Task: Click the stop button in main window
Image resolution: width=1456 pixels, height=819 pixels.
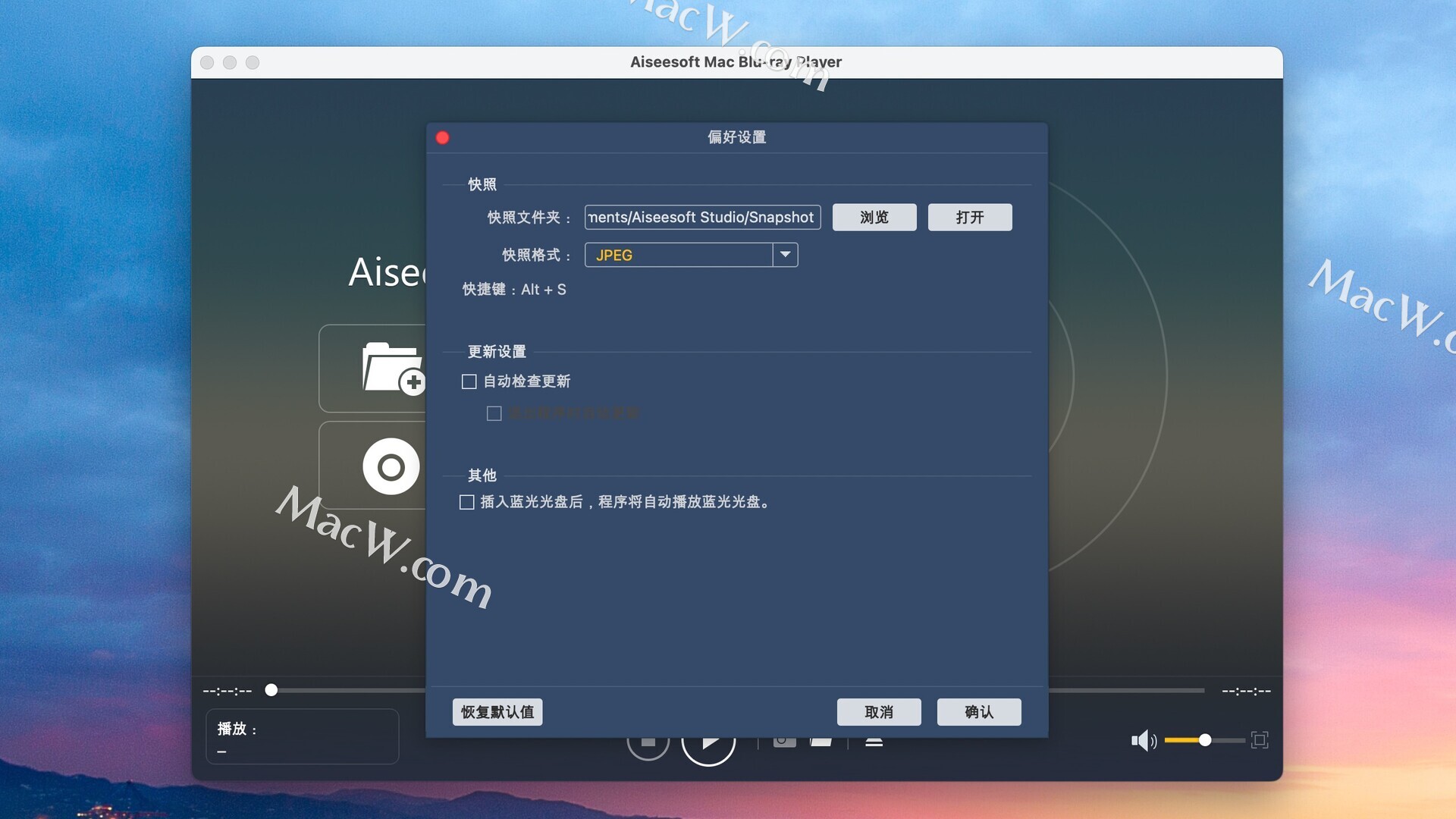Action: click(x=648, y=748)
